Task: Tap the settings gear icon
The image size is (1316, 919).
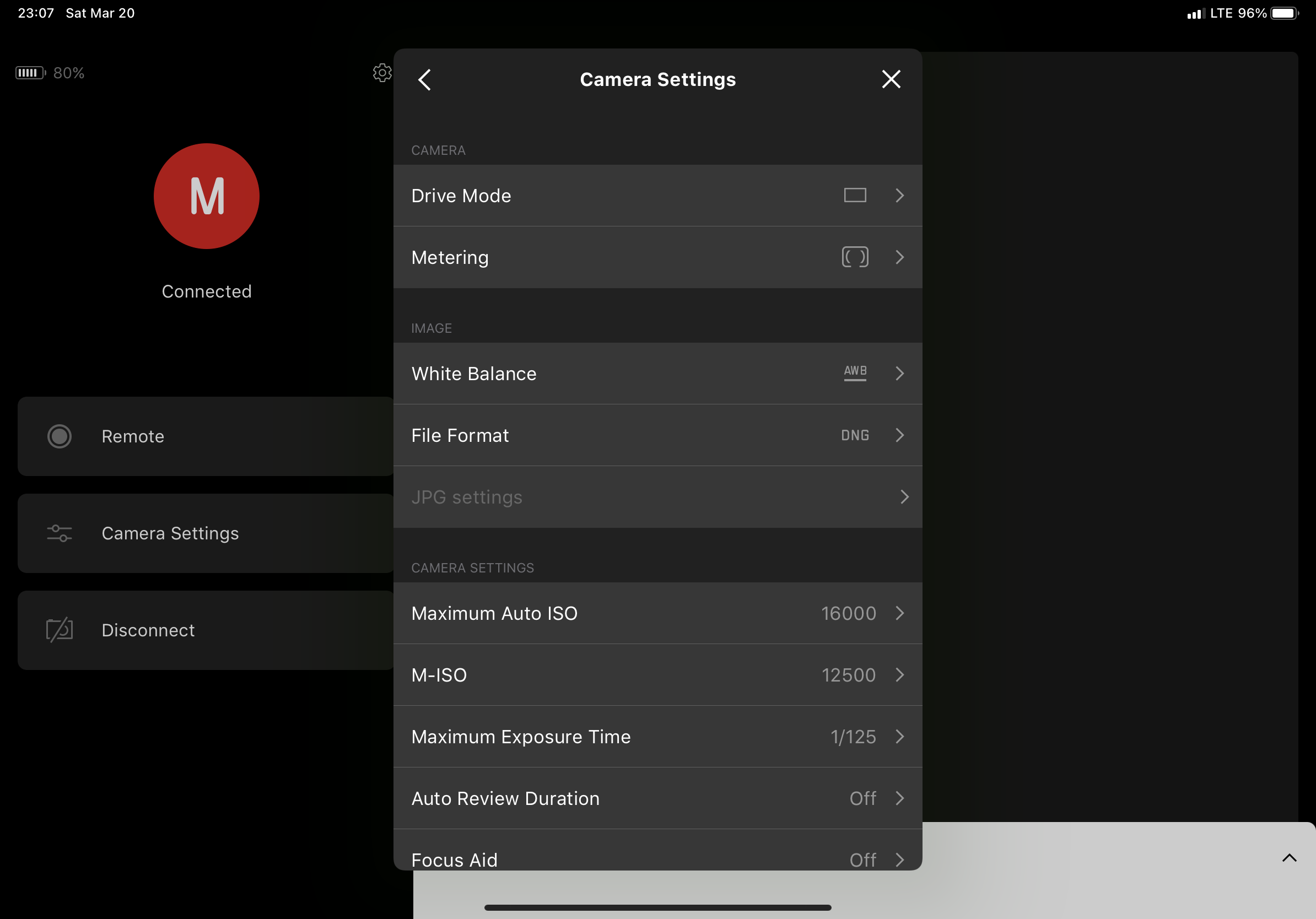Action: point(382,73)
